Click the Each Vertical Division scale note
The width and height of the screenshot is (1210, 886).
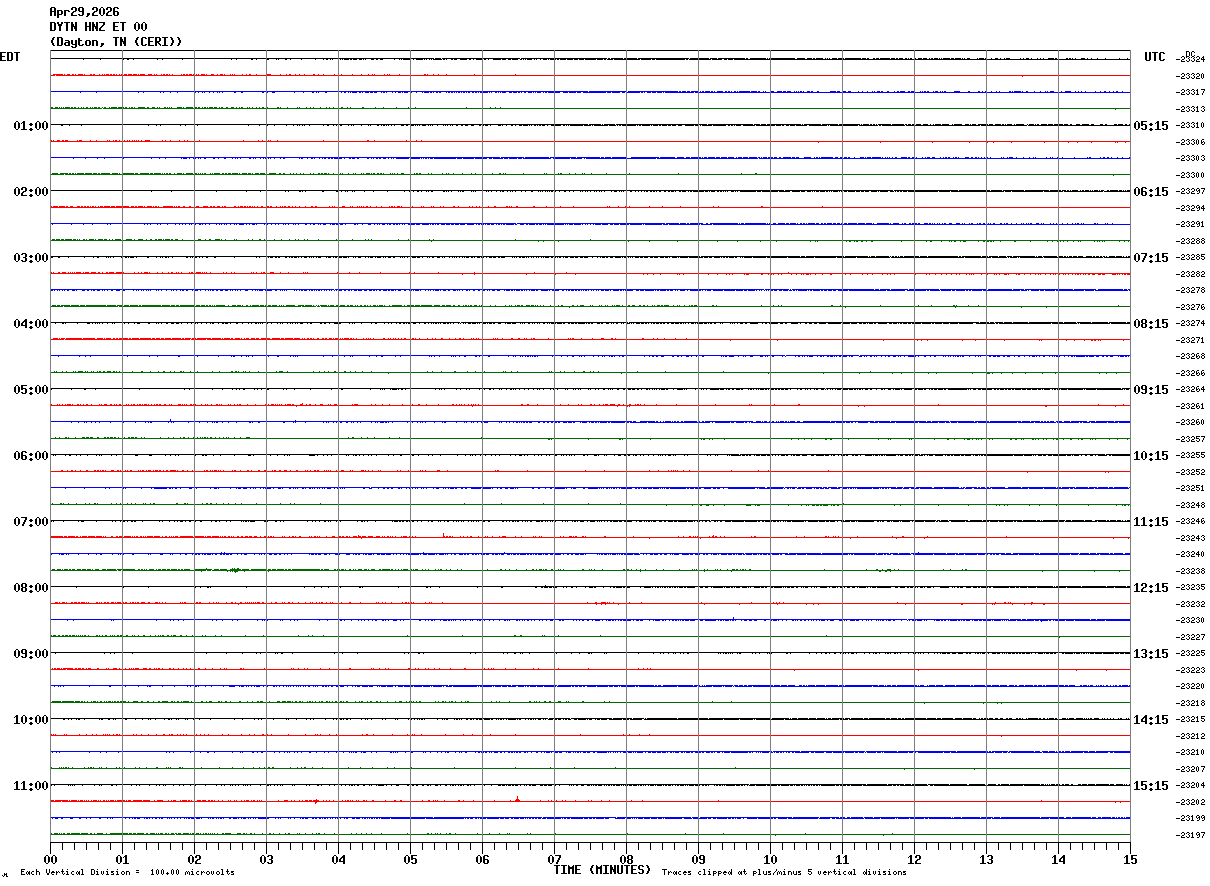[127, 873]
